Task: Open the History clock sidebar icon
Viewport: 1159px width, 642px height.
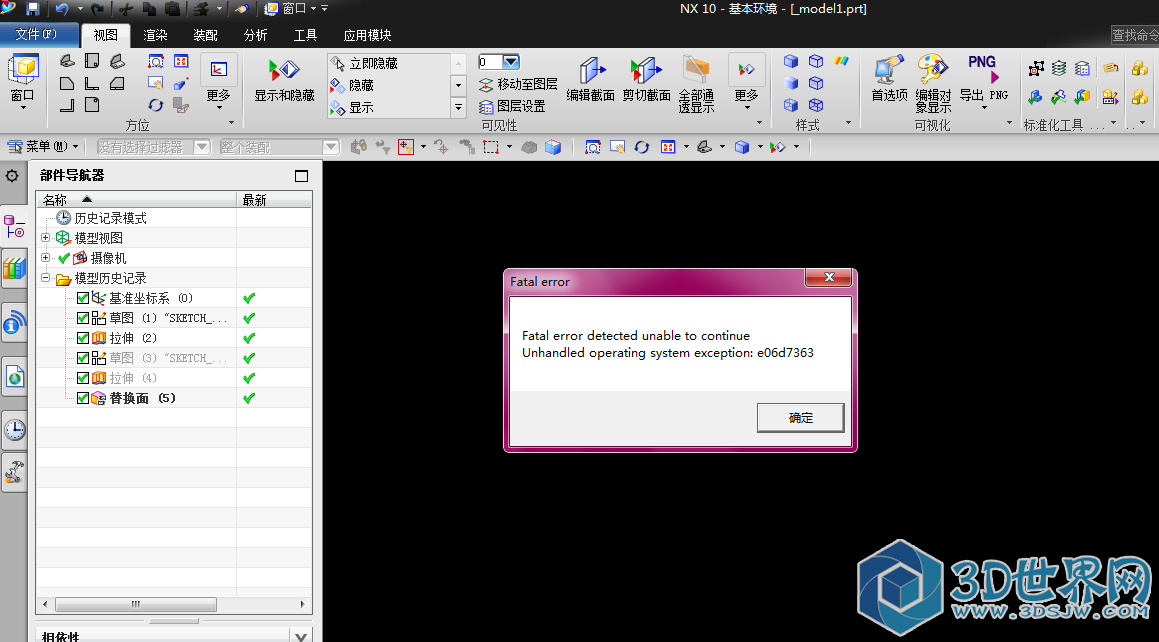Action: tap(14, 430)
